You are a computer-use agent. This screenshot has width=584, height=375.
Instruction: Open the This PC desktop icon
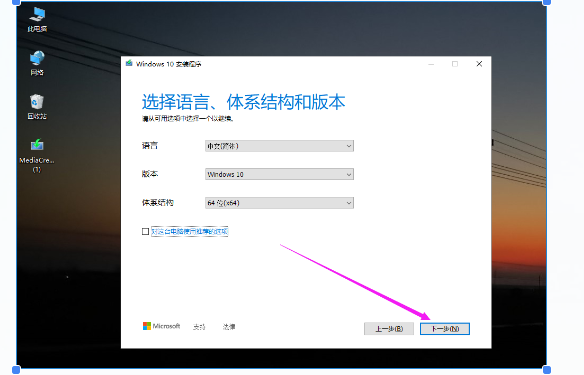pyautogui.click(x=37, y=19)
